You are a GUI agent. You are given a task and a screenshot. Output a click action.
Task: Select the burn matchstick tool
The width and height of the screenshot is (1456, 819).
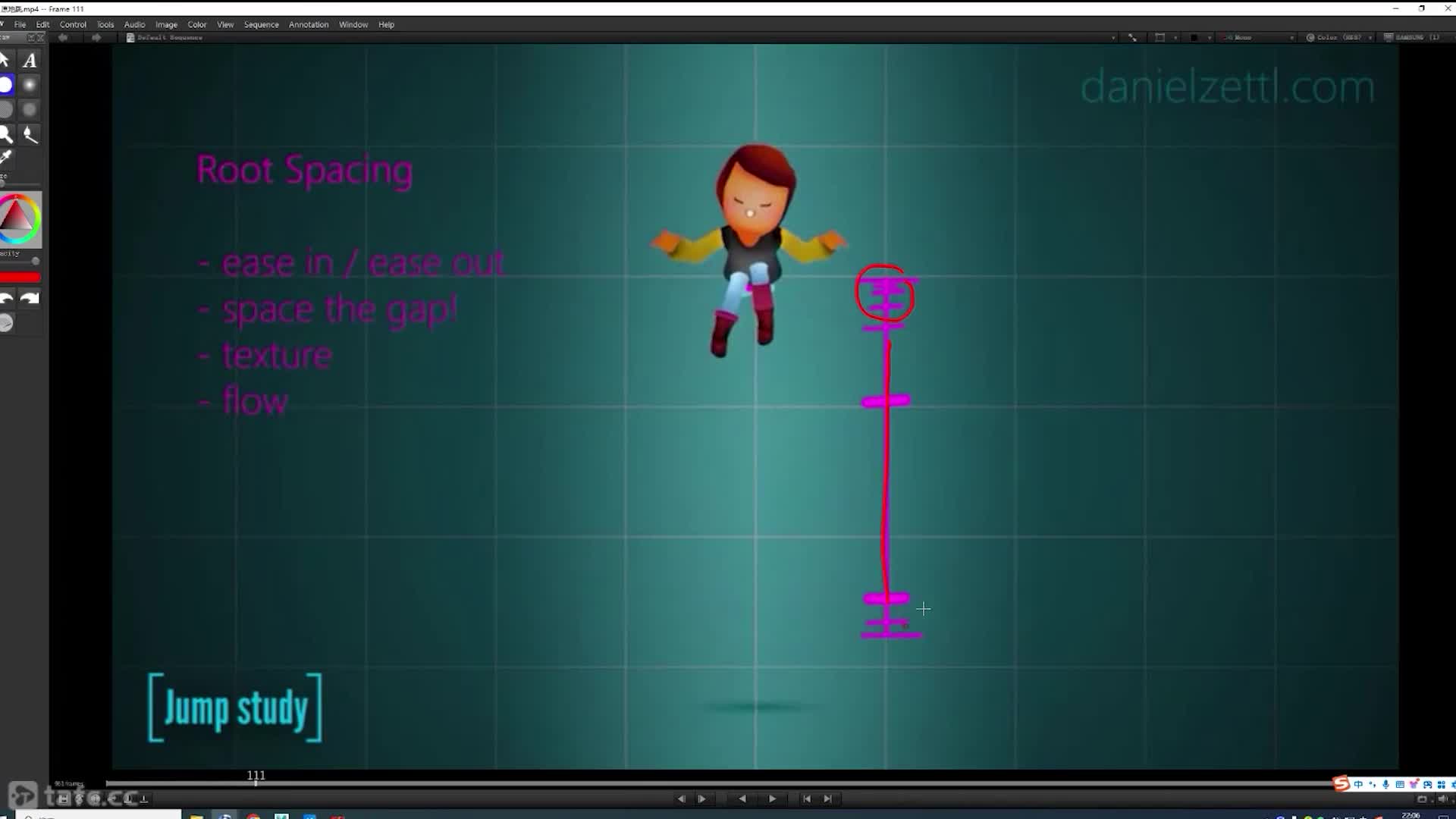click(x=30, y=135)
